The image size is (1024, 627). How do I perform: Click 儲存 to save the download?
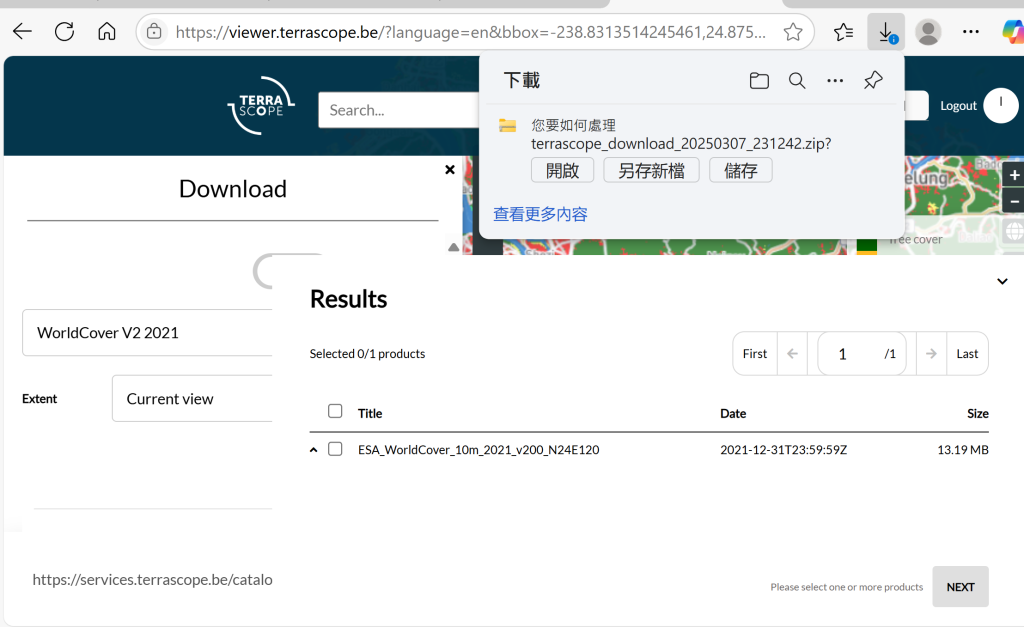tap(741, 170)
